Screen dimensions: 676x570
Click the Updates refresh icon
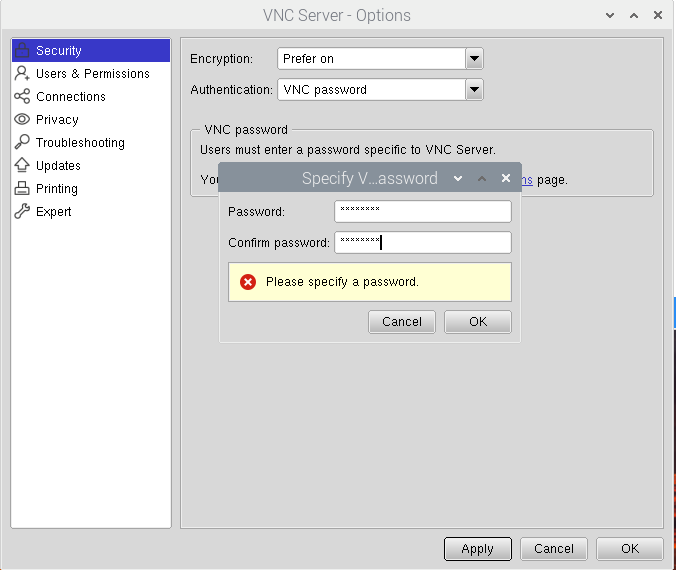[x=22, y=165]
